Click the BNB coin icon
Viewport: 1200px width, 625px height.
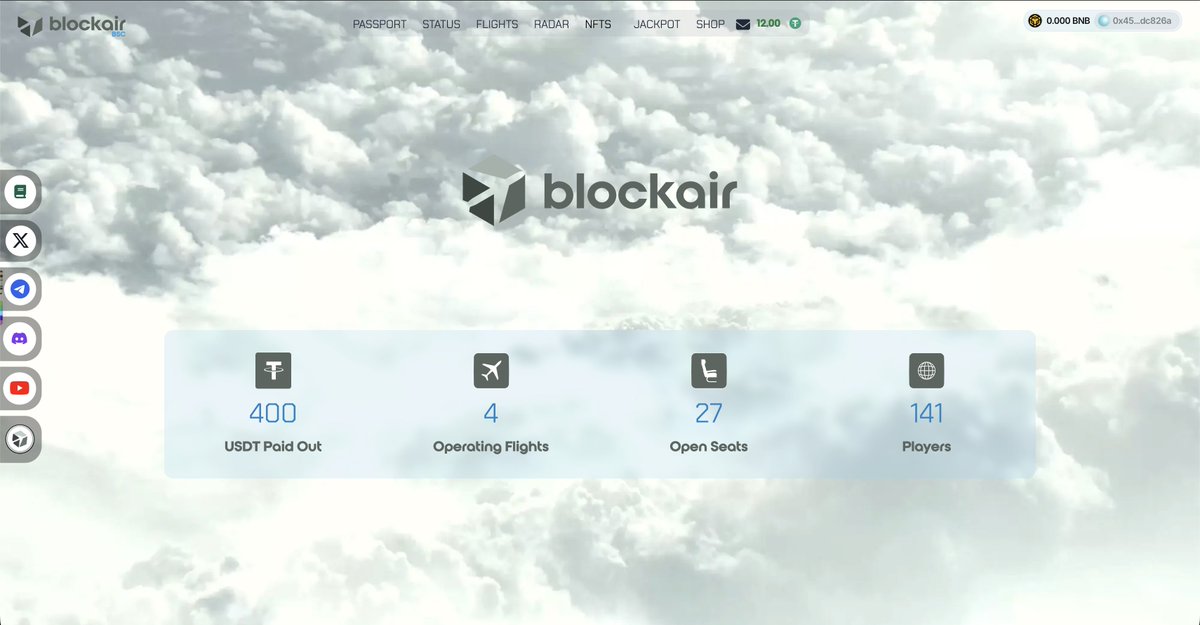pos(1035,20)
